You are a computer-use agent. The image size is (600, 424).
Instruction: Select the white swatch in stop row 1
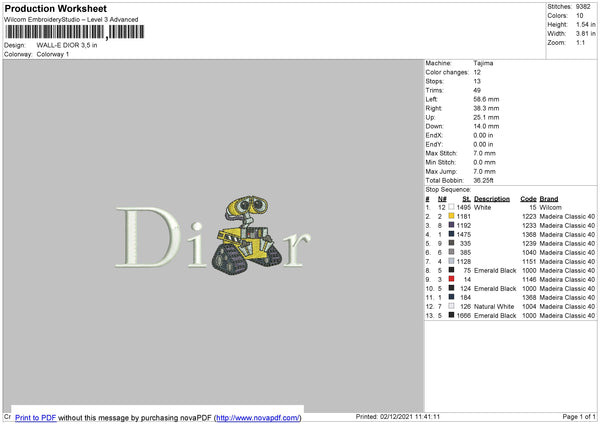point(452,207)
